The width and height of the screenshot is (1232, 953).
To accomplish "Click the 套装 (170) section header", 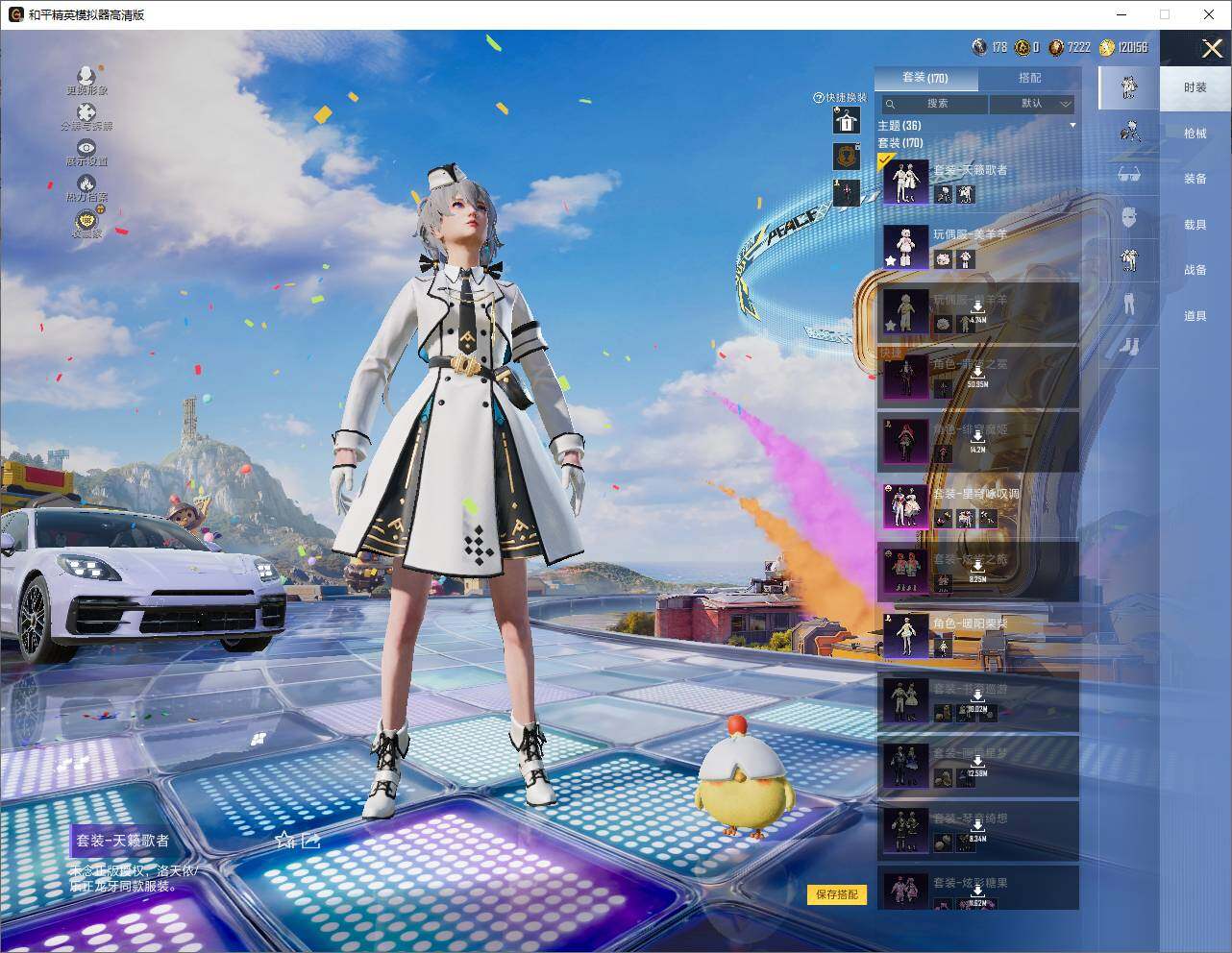I will (900, 143).
